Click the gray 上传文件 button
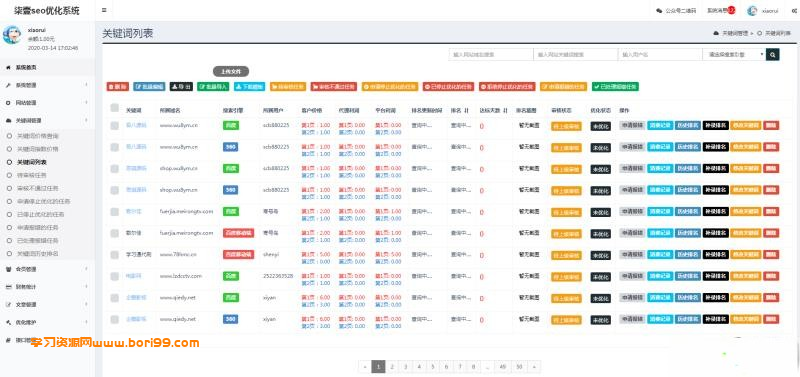800x377 pixels. (x=231, y=72)
